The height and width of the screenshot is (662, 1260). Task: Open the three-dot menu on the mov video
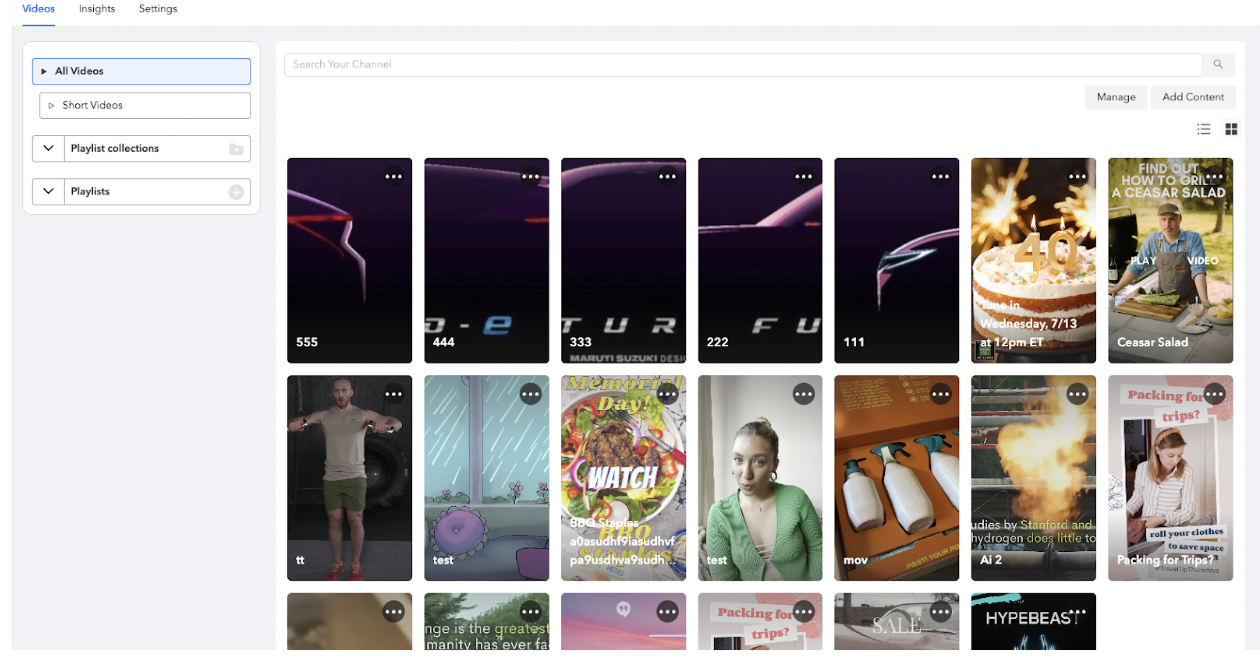941,393
